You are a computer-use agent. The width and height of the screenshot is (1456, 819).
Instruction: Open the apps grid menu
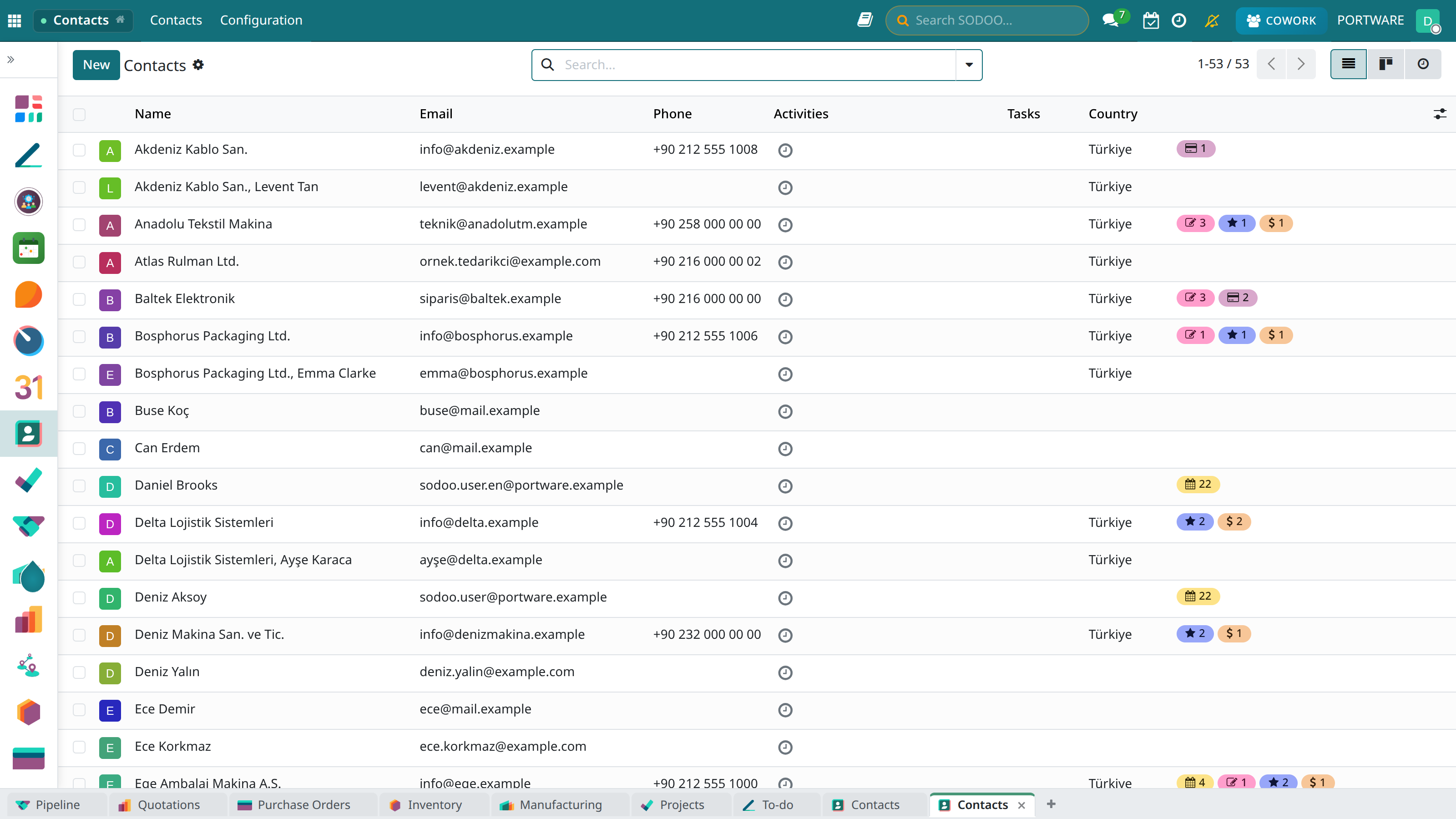point(15,20)
